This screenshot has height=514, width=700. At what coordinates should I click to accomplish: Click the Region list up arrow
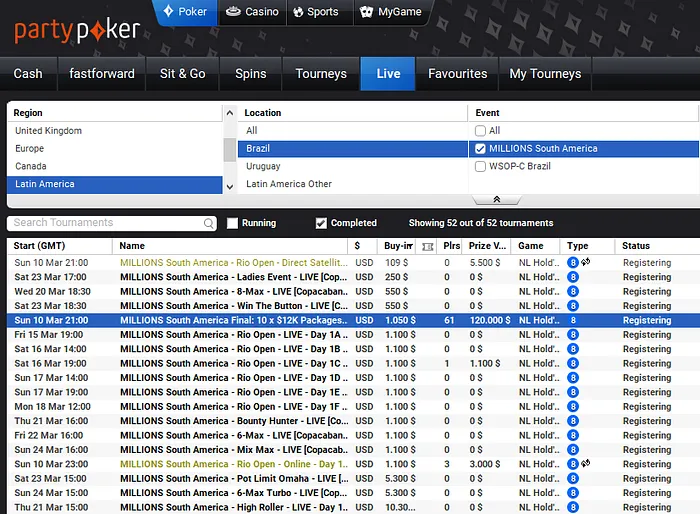coord(229,113)
